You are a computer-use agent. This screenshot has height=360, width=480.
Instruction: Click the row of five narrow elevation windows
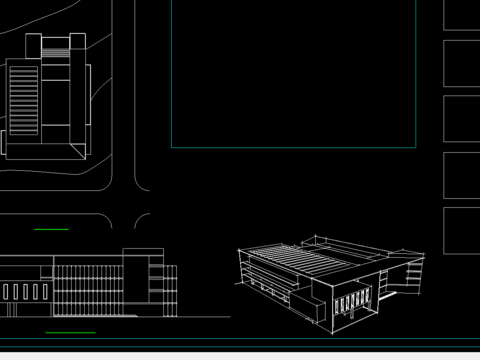tap(25, 292)
